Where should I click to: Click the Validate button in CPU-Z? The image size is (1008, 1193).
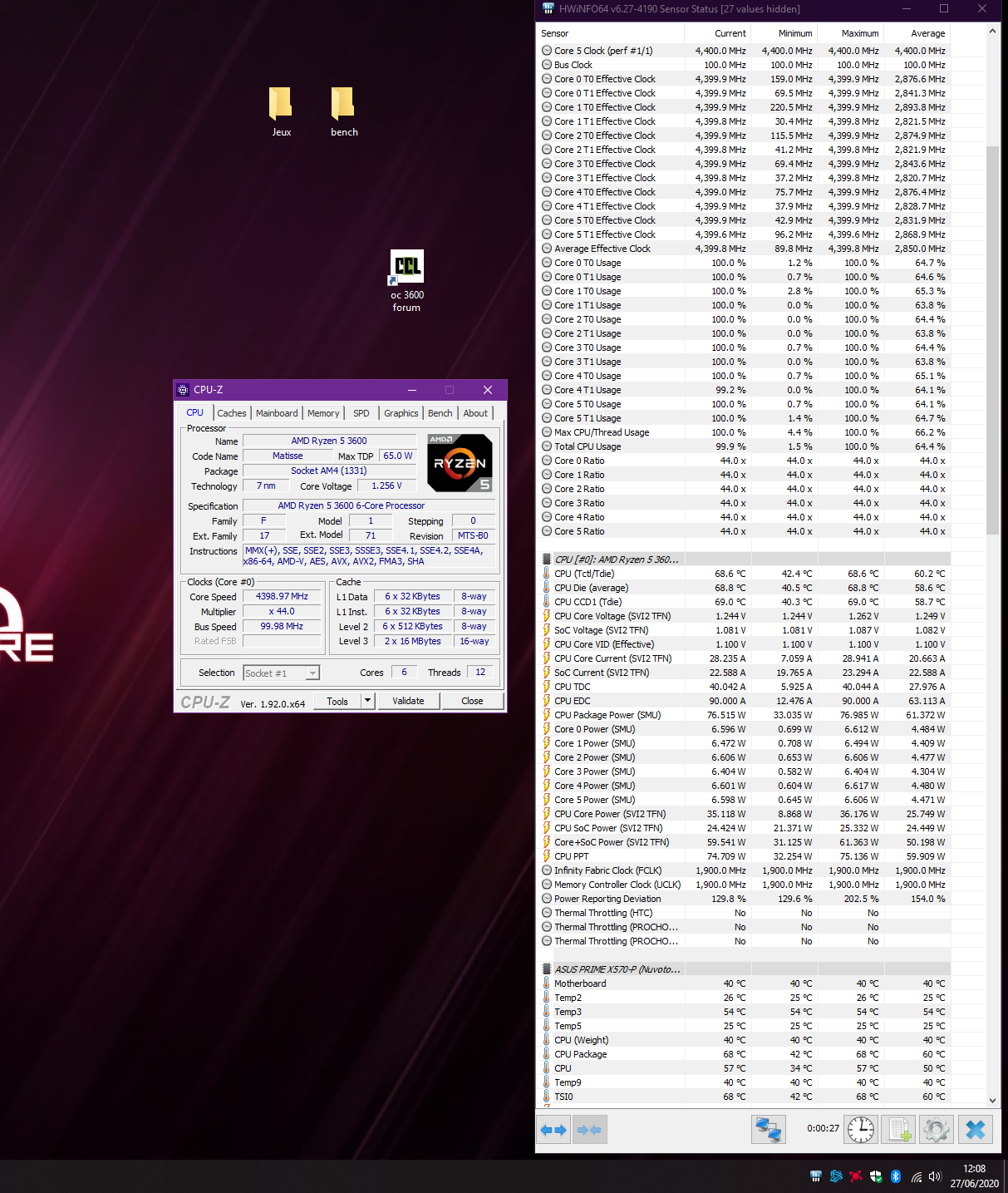click(408, 701)
